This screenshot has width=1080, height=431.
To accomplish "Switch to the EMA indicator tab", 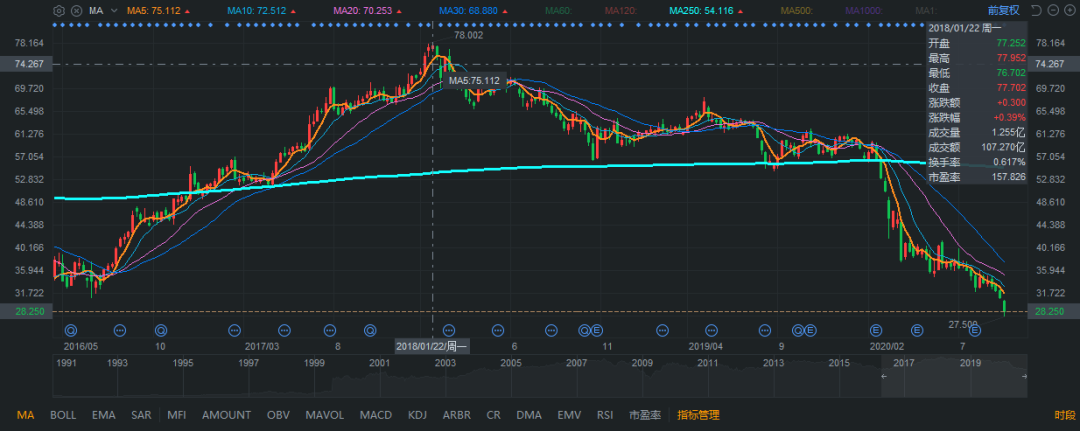I will point(103,415).
